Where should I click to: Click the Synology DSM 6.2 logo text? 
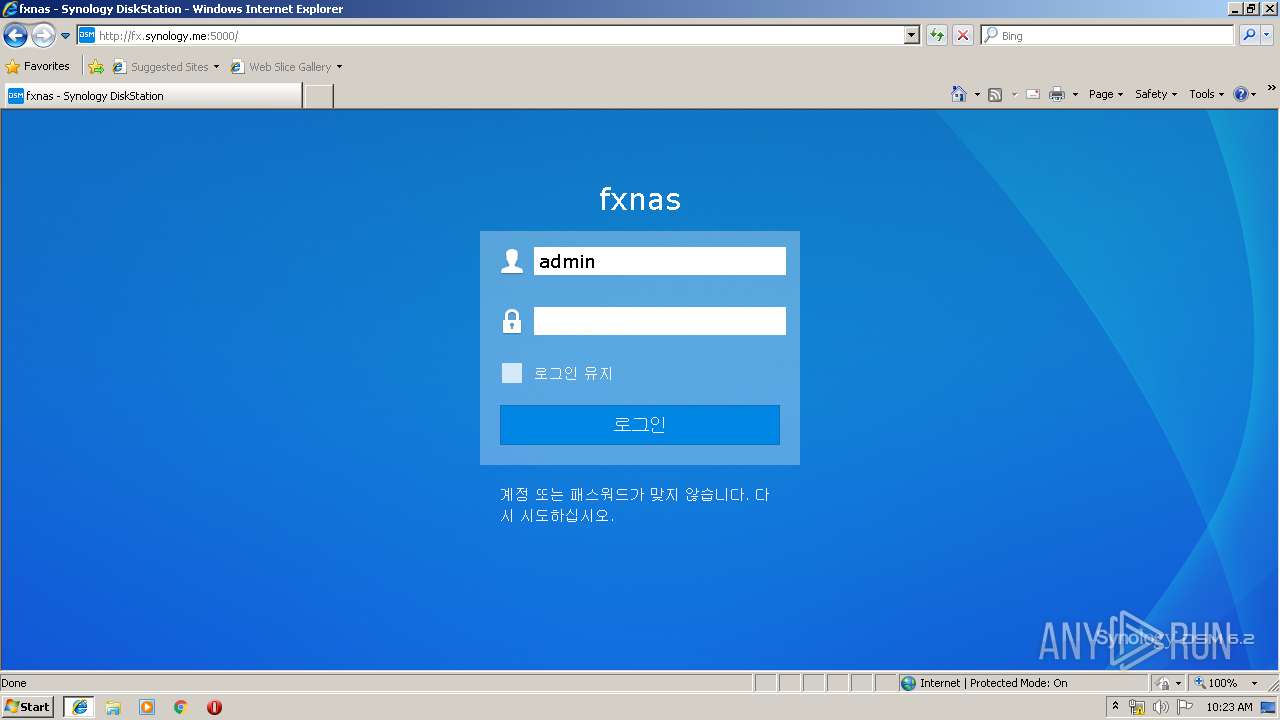click(x=1175, y=638)
